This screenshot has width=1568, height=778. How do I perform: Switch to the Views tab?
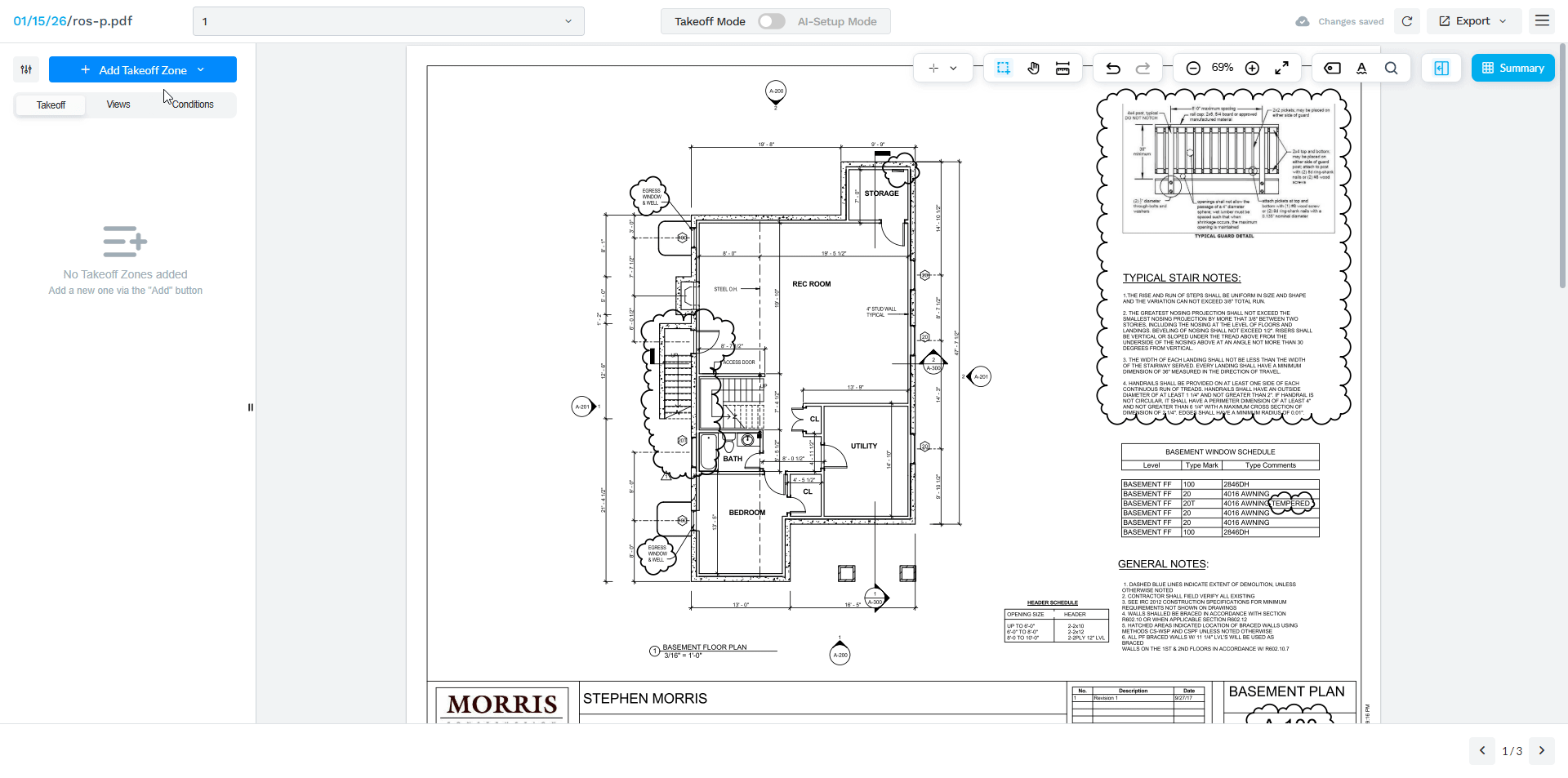point(118,104)
